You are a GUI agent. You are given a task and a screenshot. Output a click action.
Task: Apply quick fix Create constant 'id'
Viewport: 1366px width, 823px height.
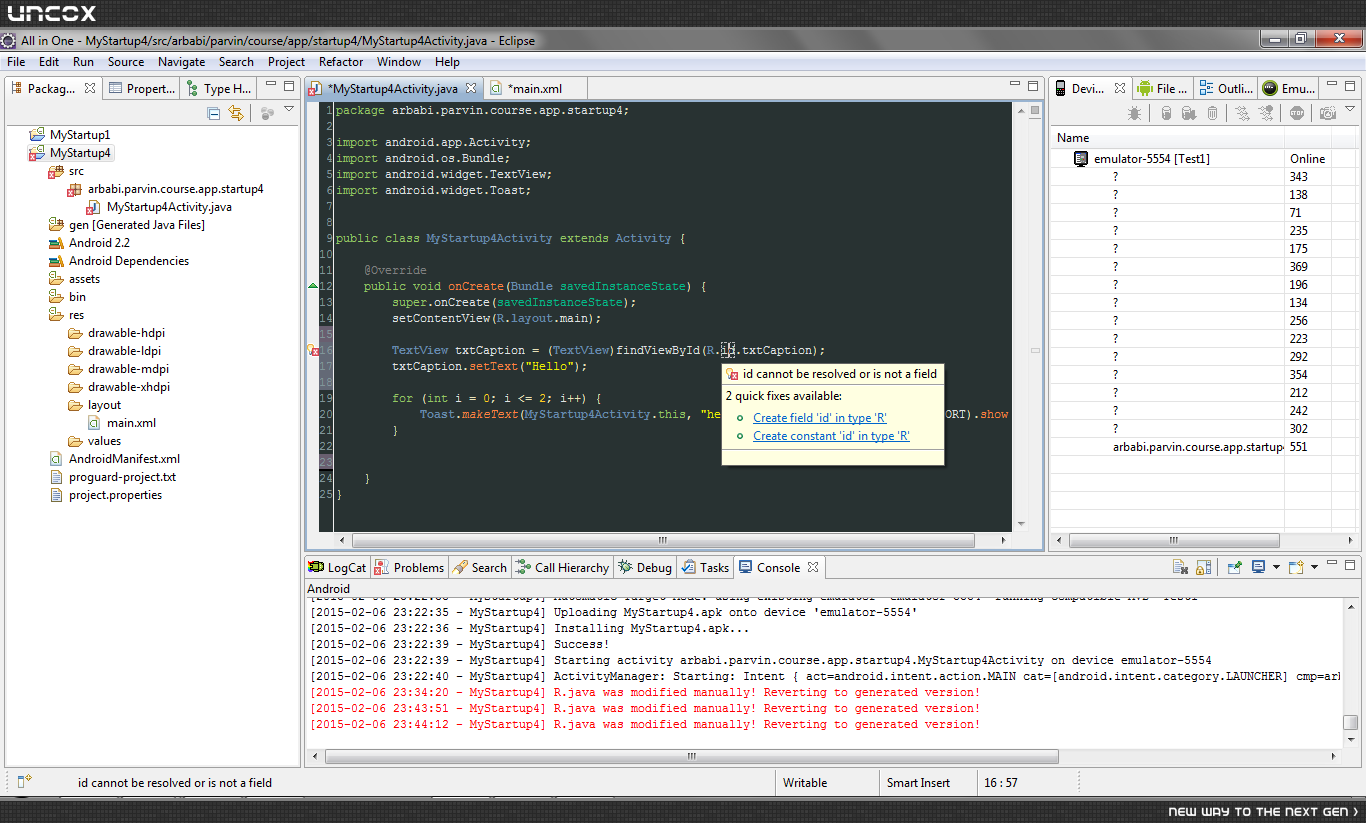(831, 436)
